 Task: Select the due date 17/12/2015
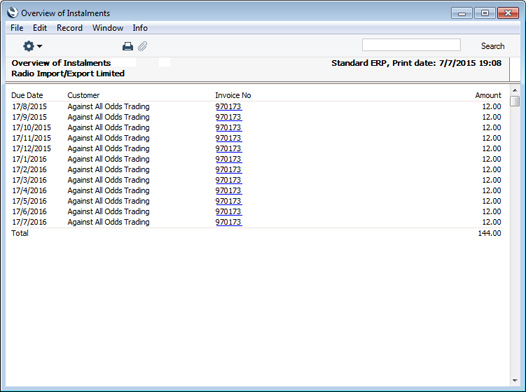[x=32, y=149]
